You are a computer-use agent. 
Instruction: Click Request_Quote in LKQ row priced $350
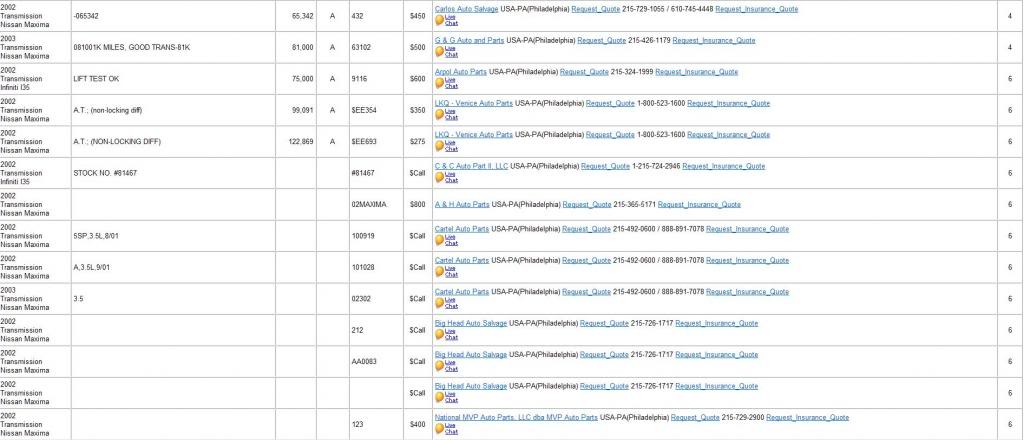point(611,103)
